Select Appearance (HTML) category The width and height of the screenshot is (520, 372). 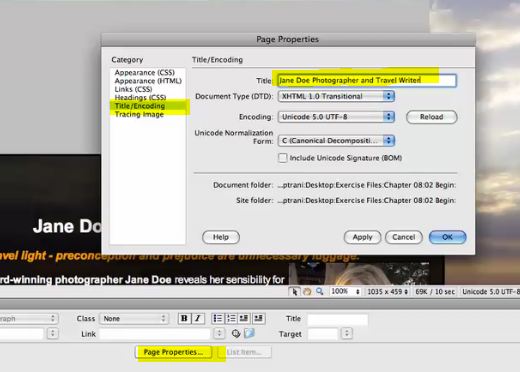click(x=148, y=81)
